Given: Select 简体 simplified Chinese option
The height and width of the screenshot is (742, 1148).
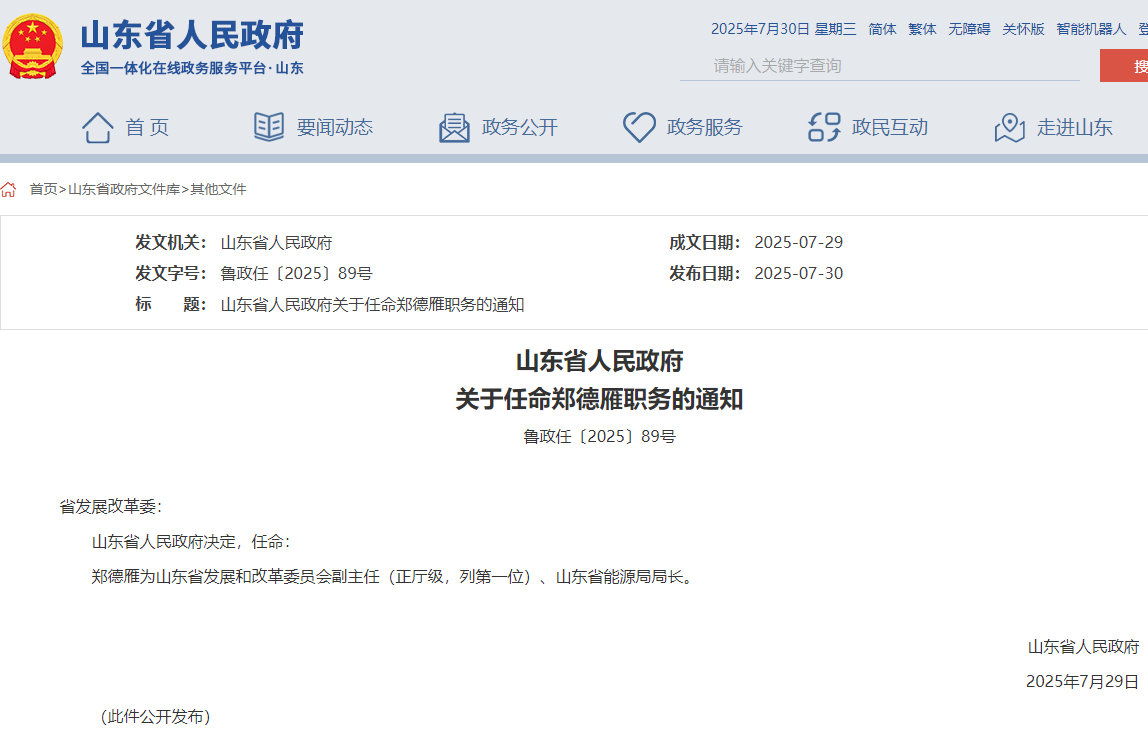Looking at the screenshot, I should coord(881,29).
